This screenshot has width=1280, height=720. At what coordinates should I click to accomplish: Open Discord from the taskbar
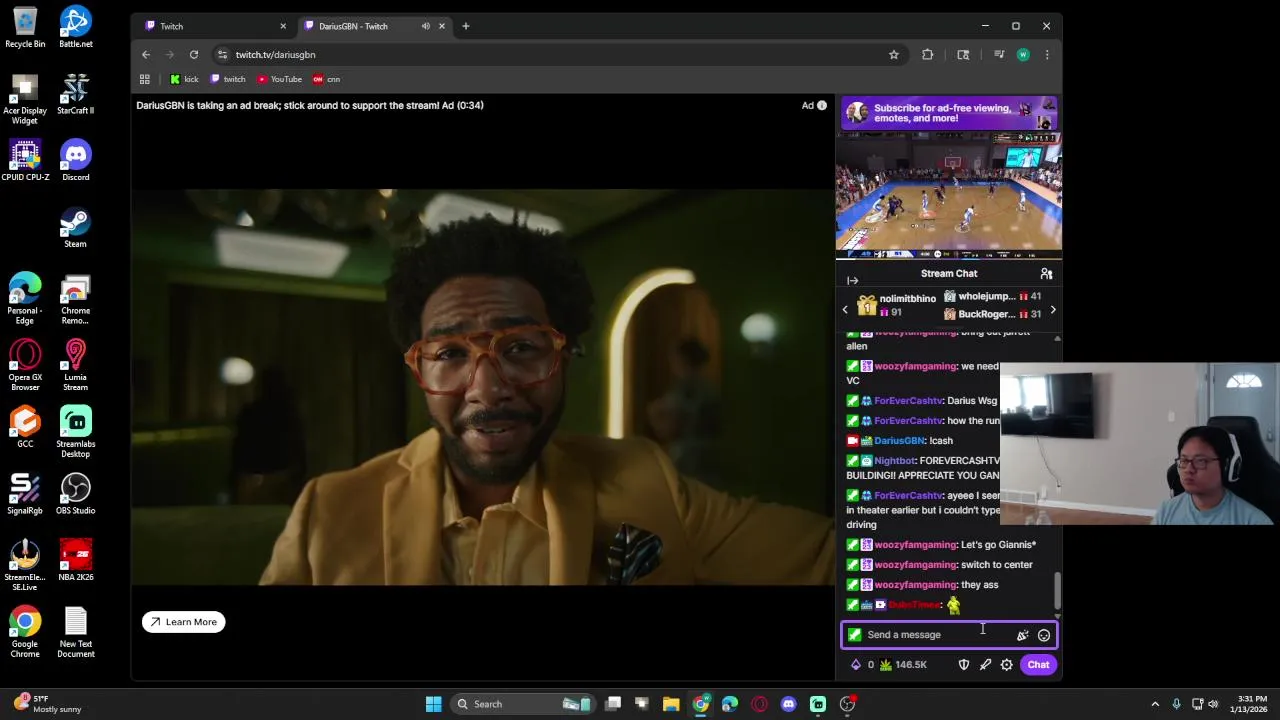pyautogui.click(x=789, y=704)
